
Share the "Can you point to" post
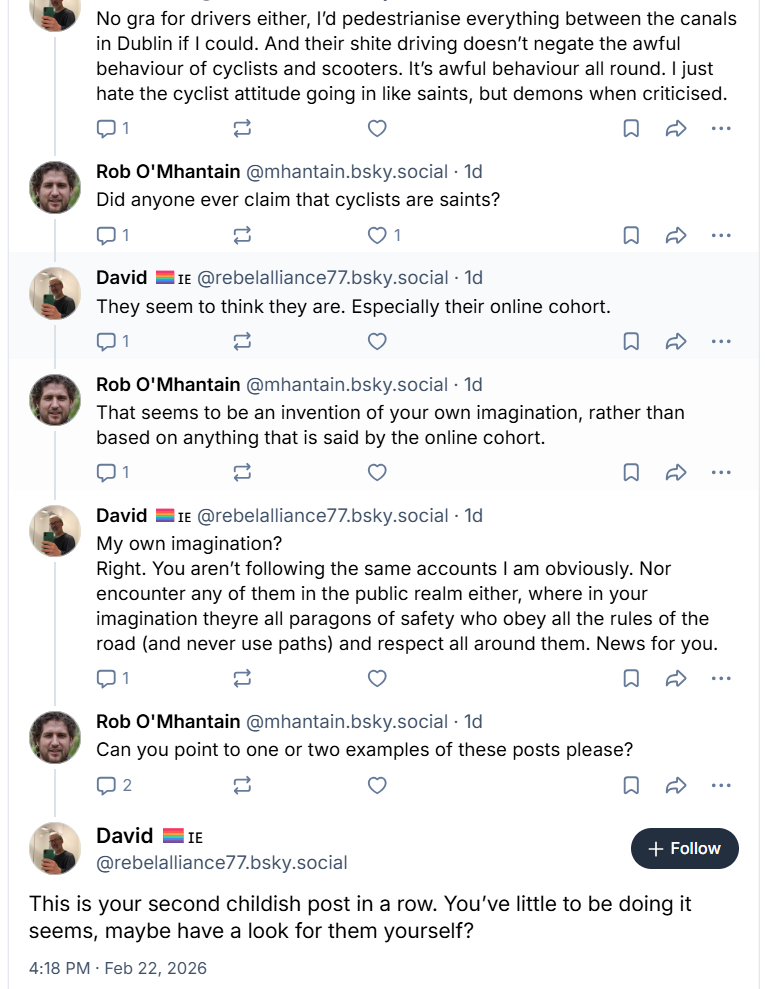(676, 785)
